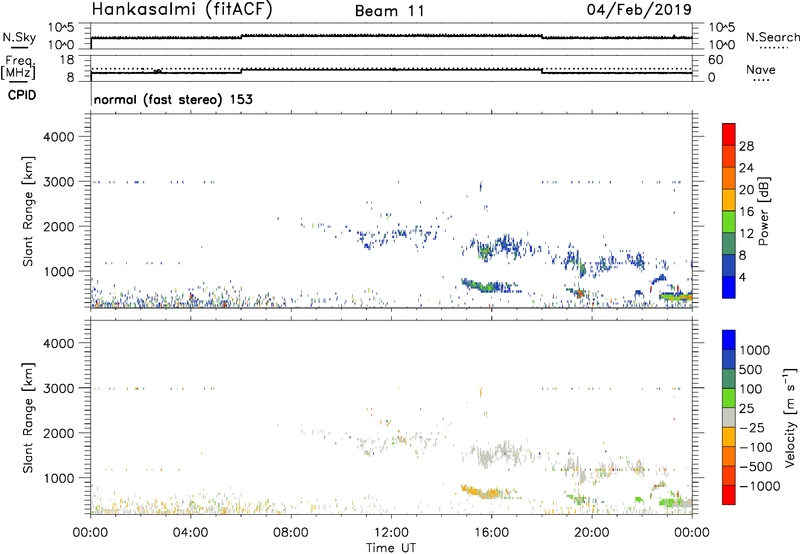Click the 'Nave' legend label
The image size is (800, 554).
761,69
